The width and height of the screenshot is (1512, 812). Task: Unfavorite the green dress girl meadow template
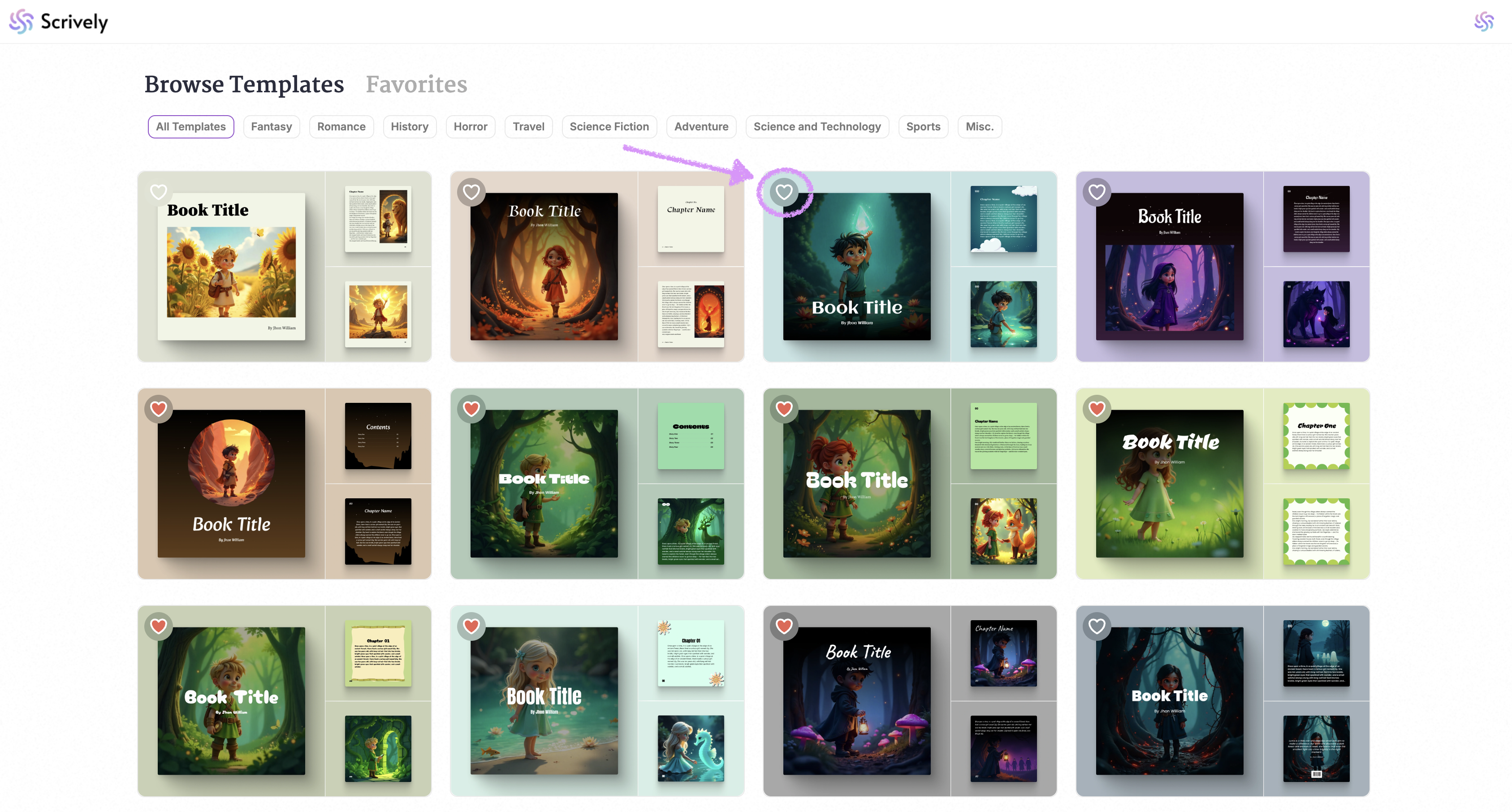1097,409
